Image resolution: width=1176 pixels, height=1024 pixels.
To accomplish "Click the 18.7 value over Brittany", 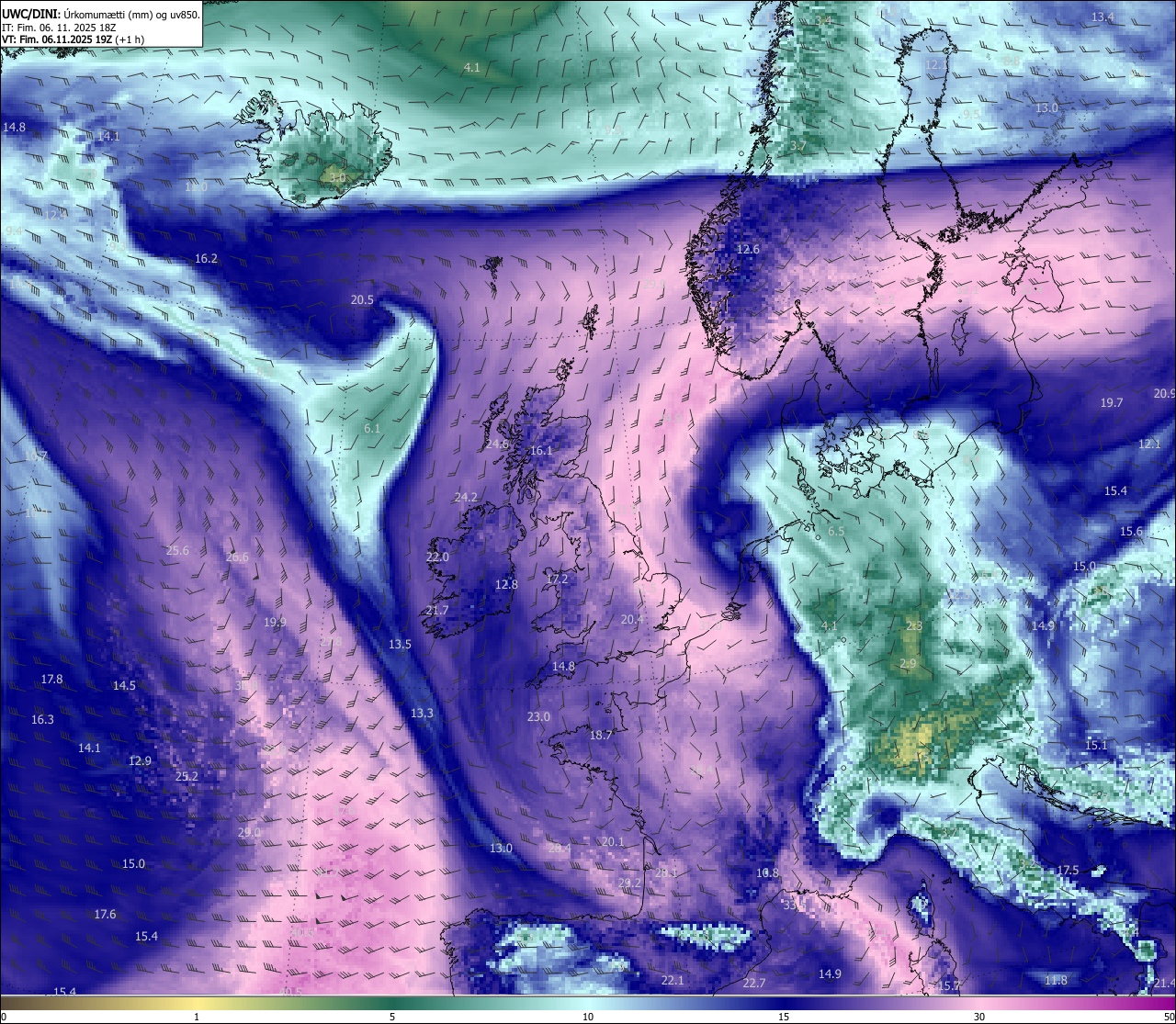I will pos(601,736).
